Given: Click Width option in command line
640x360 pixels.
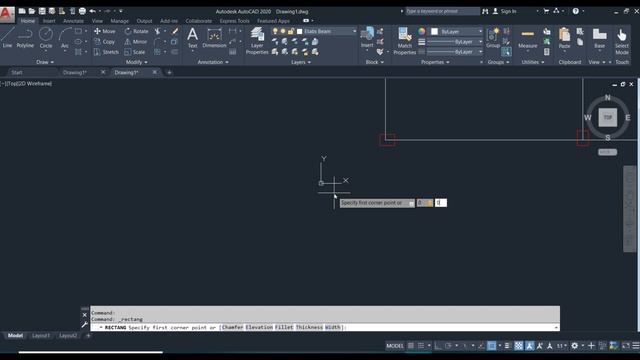Looking at the screenshot, I should (x=333, y=327).
